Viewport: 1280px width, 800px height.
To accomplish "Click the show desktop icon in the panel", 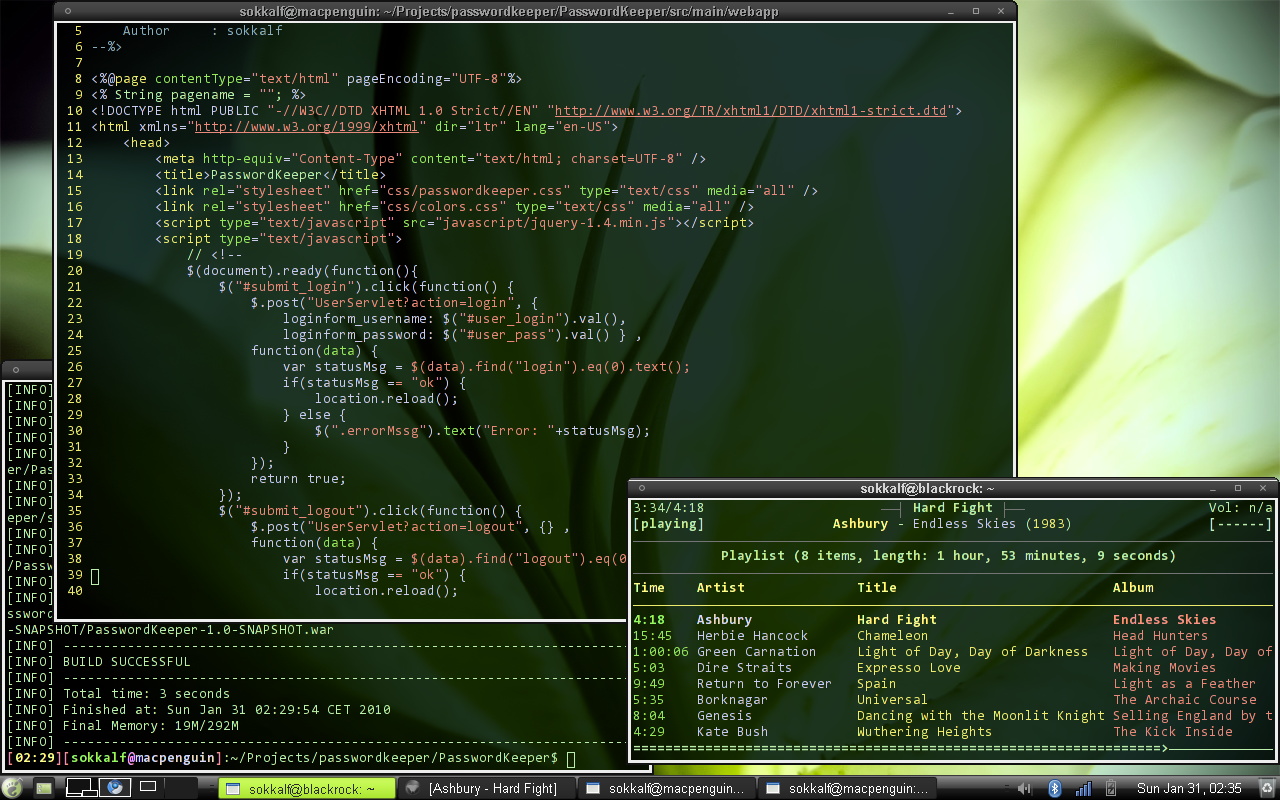I will click(x=43, y=788).
